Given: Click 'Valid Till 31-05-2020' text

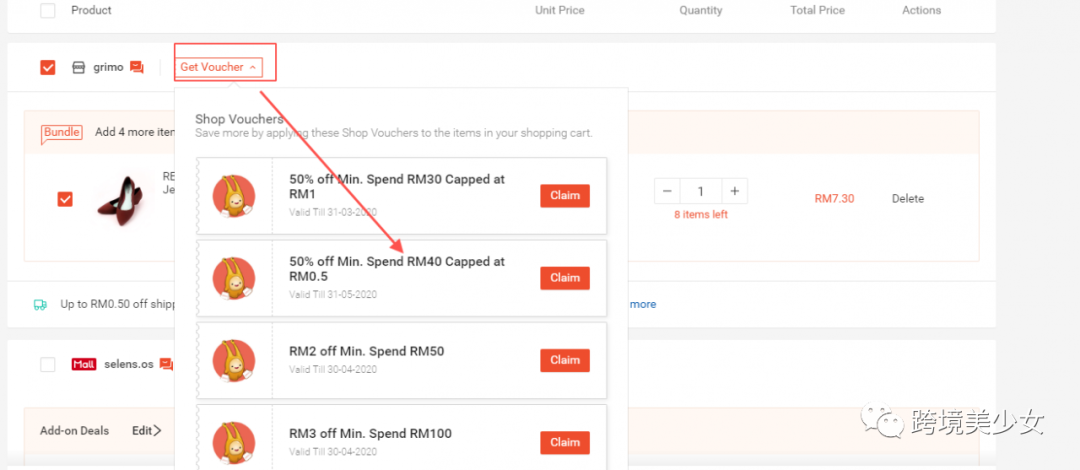Looking at the screenshot, I should tap(333, 294).
